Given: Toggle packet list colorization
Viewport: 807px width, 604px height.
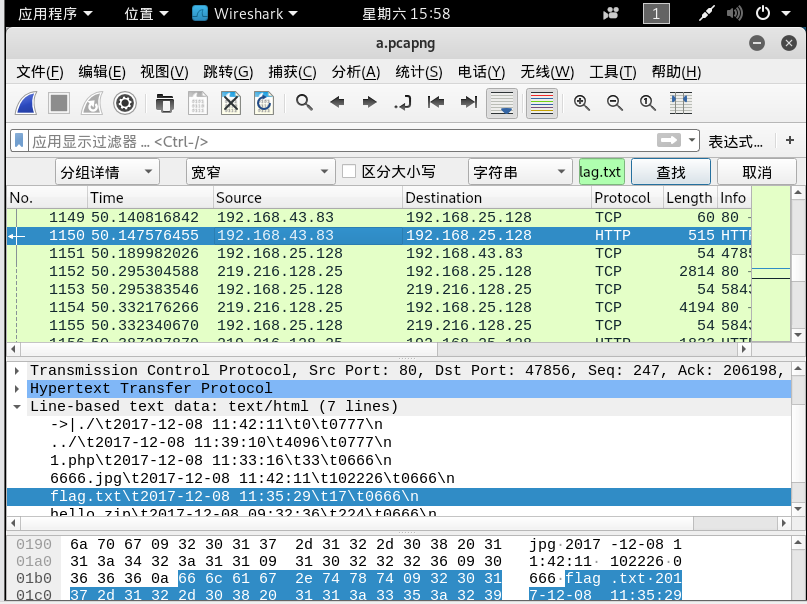Looking at the screenshot, I should coord(541,103).
